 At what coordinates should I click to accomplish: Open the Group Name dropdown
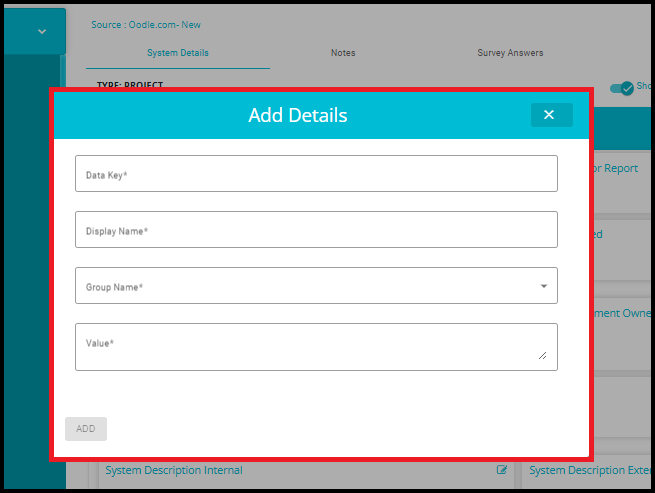click(x=306, y=286)
